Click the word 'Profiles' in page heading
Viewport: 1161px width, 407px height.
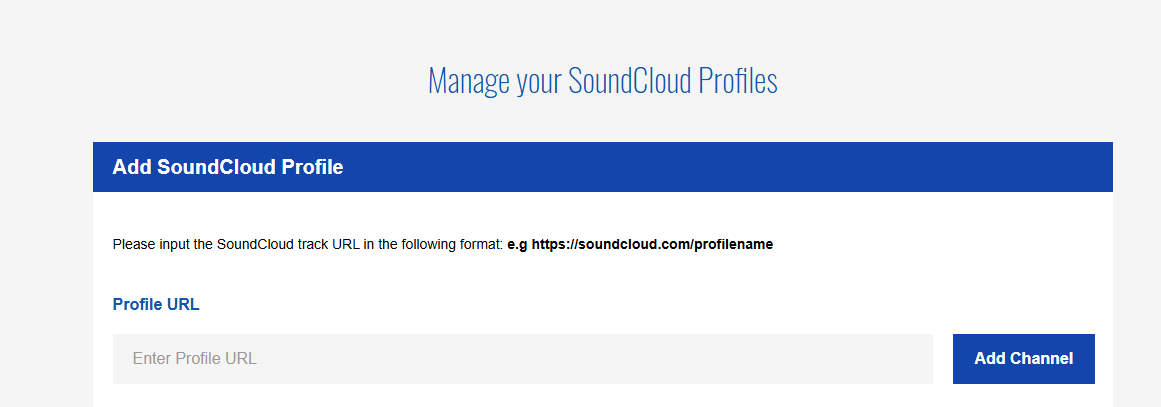[737, 80]
